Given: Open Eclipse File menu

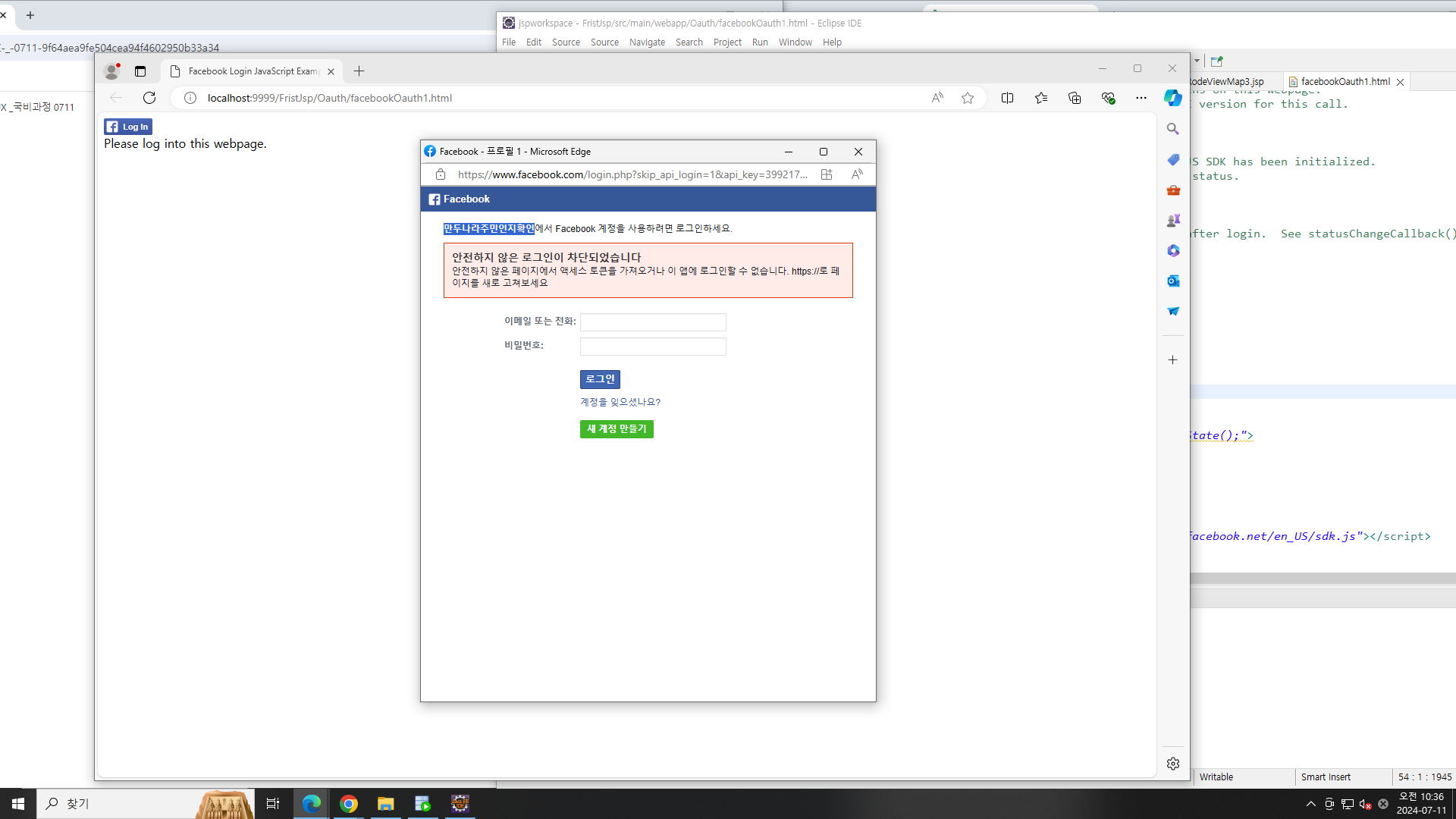Looking at the screenshot, I should coord(509,42).
